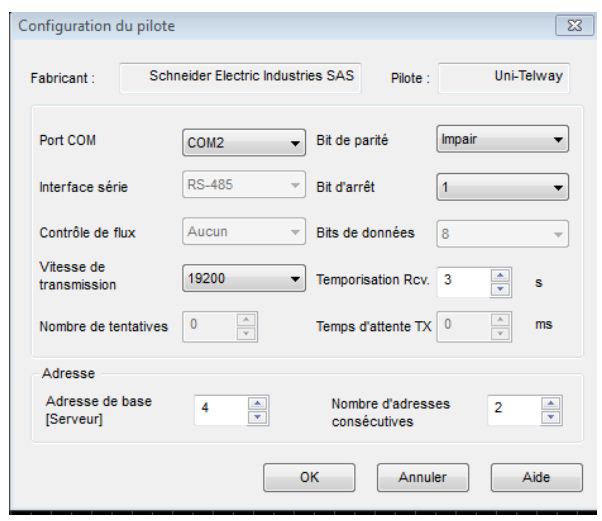Screen dimensions: 602x521
Task: Expand the Bit de parité dropdown
Action: pos(502,141)
